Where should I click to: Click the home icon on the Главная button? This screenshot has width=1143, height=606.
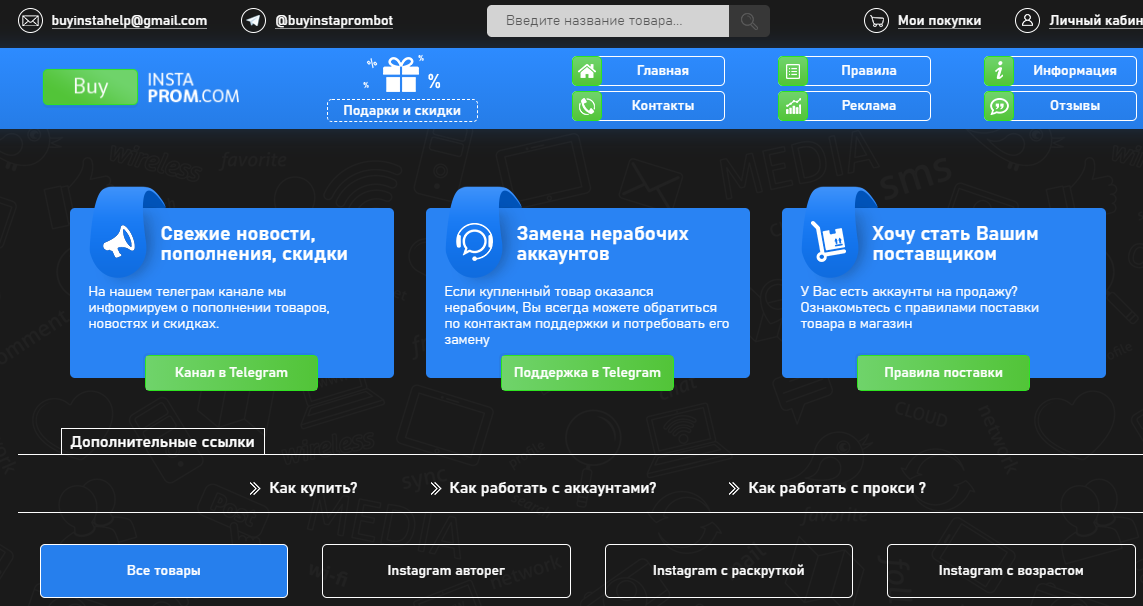[588, 70]
